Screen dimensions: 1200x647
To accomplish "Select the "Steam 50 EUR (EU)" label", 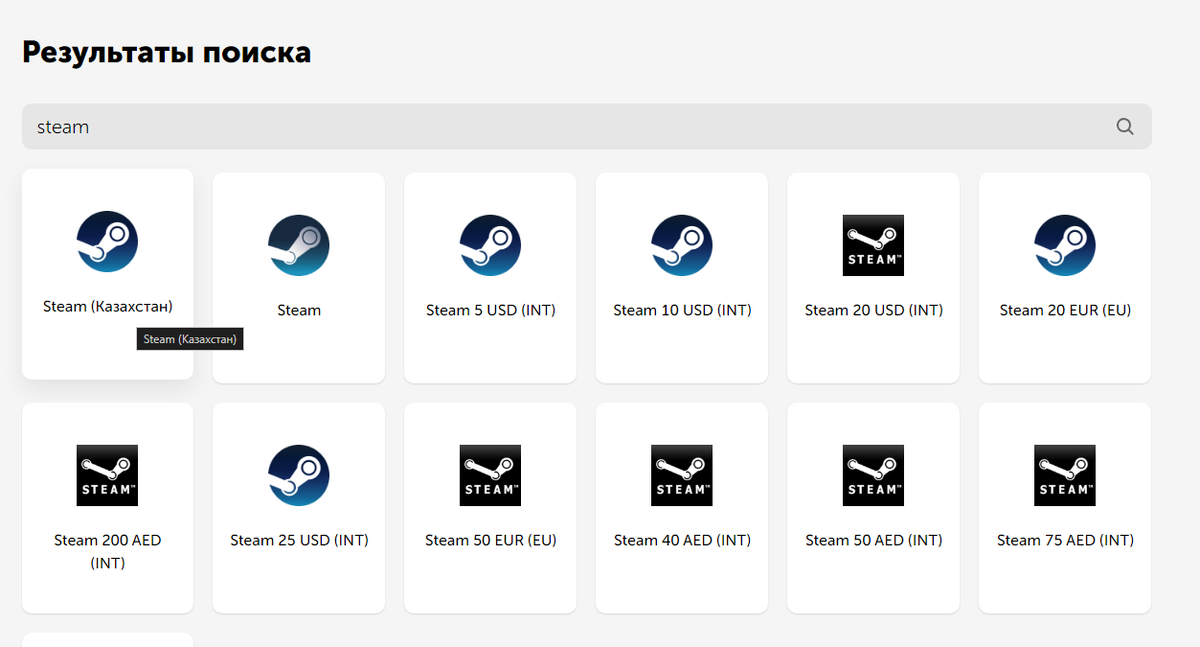I will [x=491, y=541].
